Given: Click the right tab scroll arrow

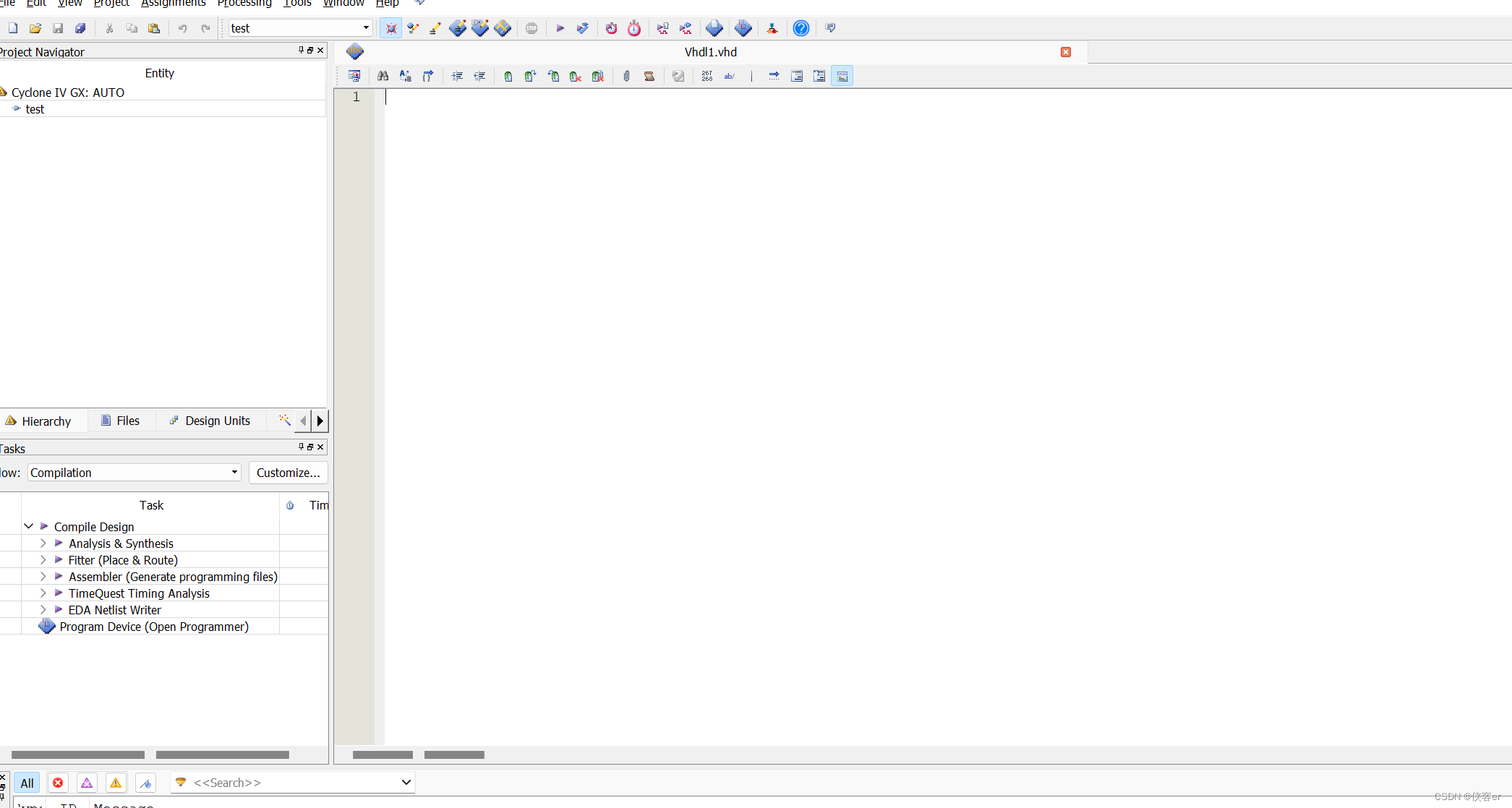Looking at the screenshot, I should tap(320, 421).
